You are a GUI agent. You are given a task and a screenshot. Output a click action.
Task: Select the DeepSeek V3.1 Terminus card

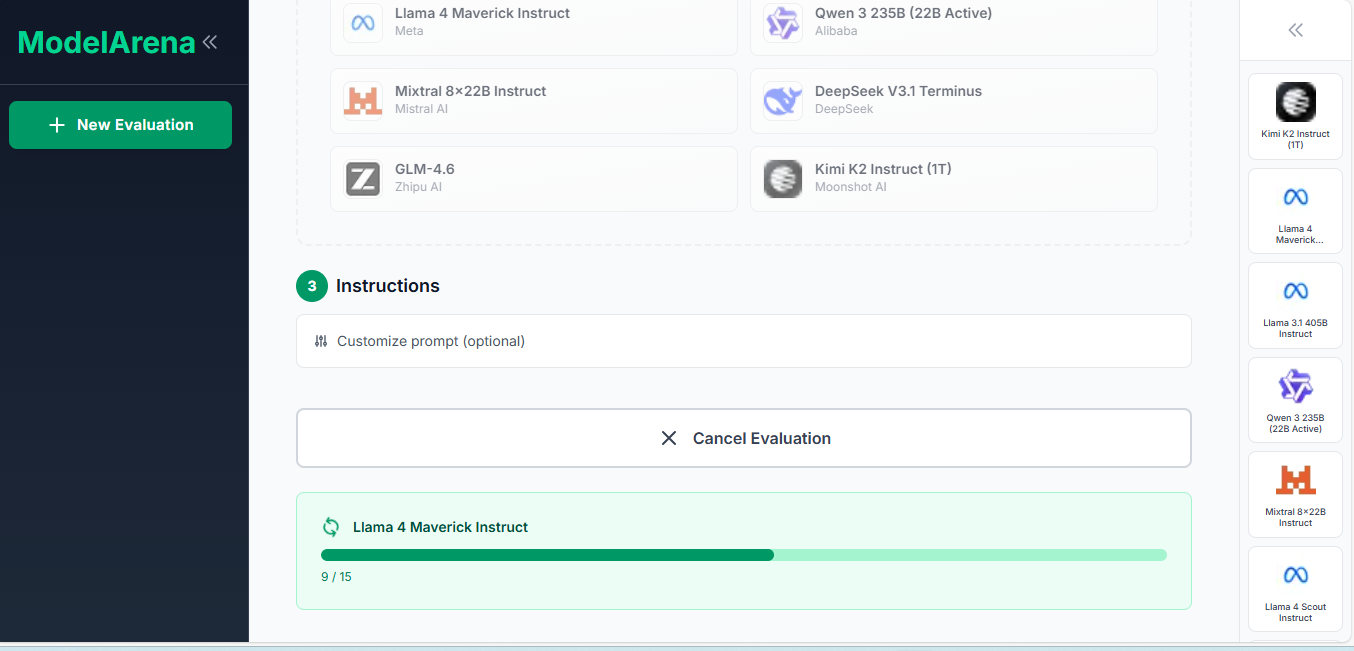tap(954, 101)
